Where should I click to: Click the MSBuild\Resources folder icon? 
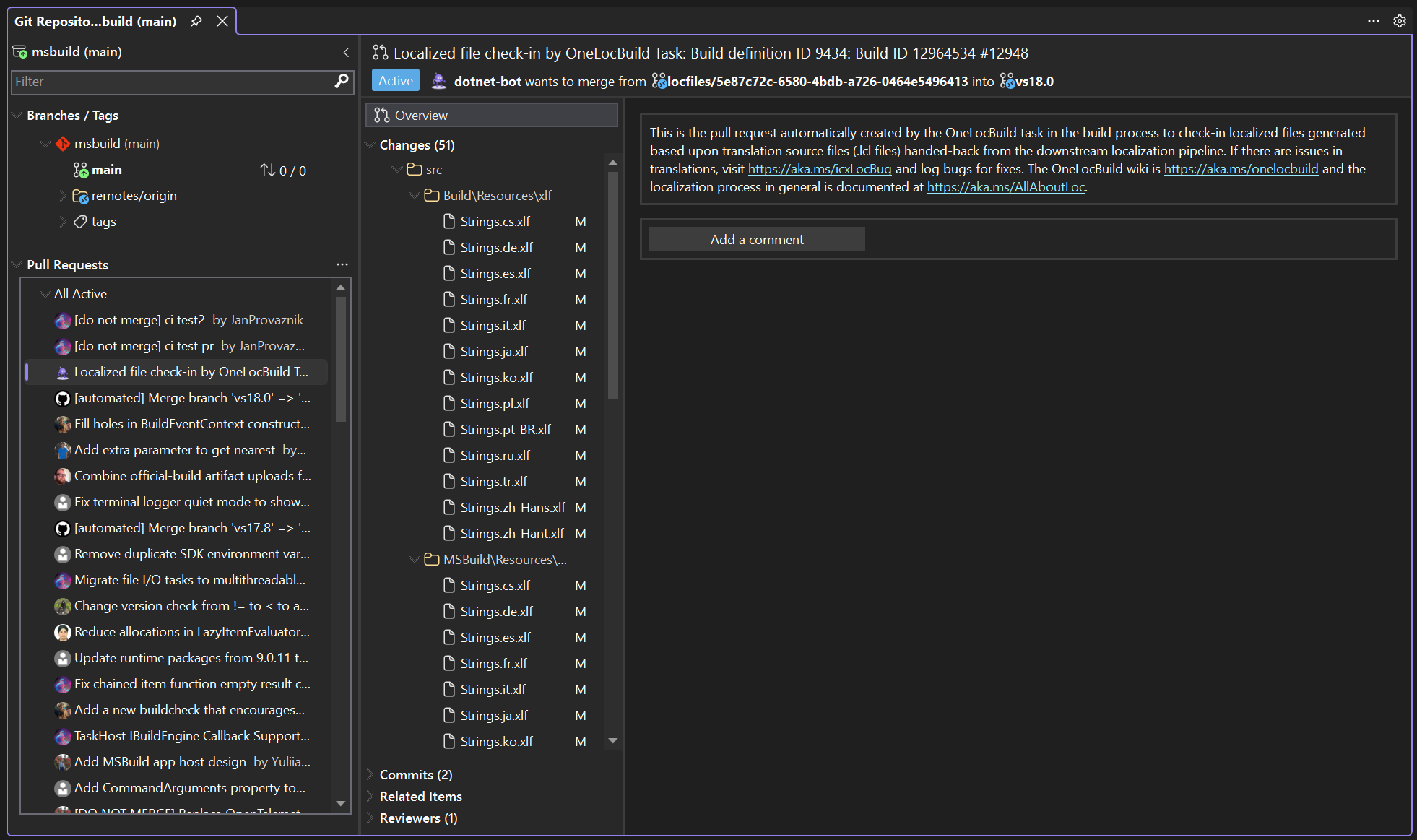432,560
